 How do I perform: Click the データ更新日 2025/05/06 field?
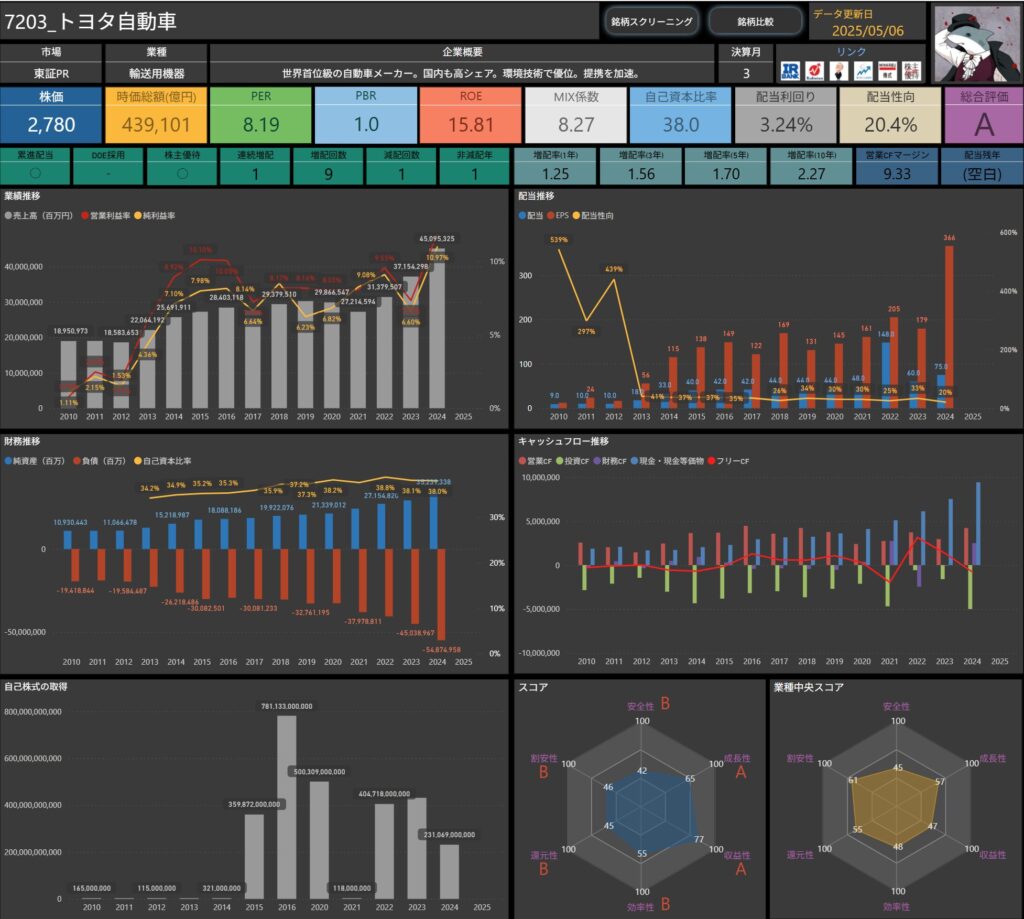click(867, 22)
